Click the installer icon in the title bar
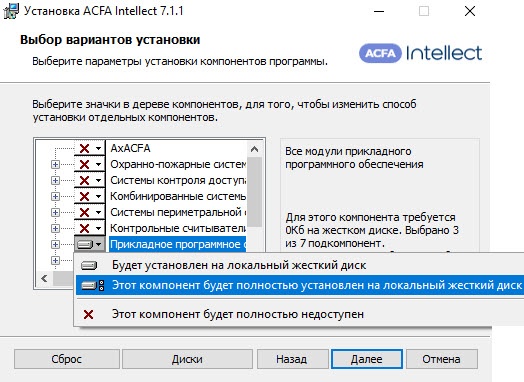The width and height of the screenshot is (524, 382). coord(11,11)
